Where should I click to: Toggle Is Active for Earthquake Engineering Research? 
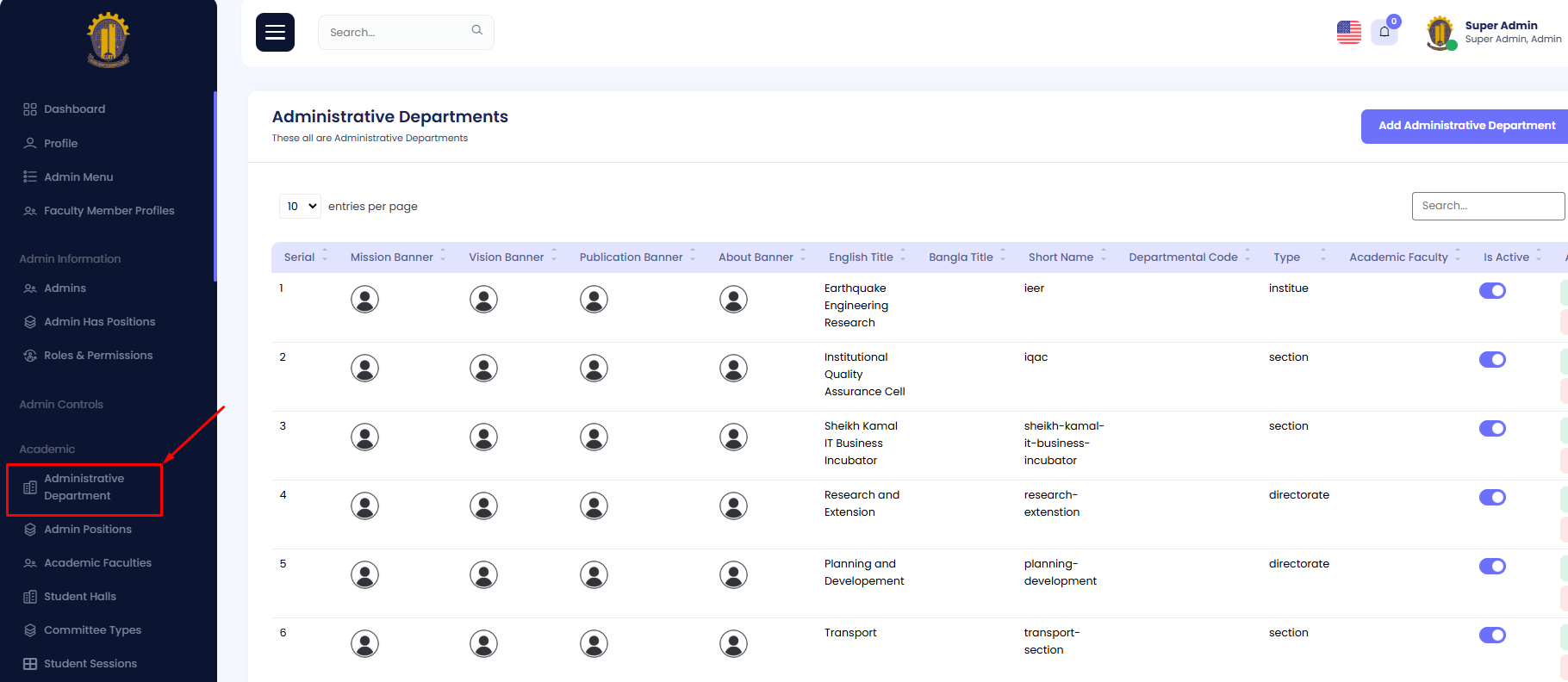pyautogui.click(x=1492, y=291)
